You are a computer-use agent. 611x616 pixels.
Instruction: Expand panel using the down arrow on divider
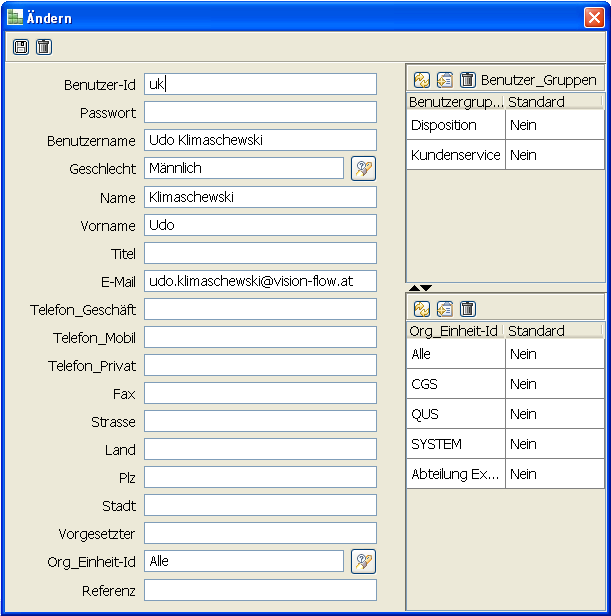[429, 288]
